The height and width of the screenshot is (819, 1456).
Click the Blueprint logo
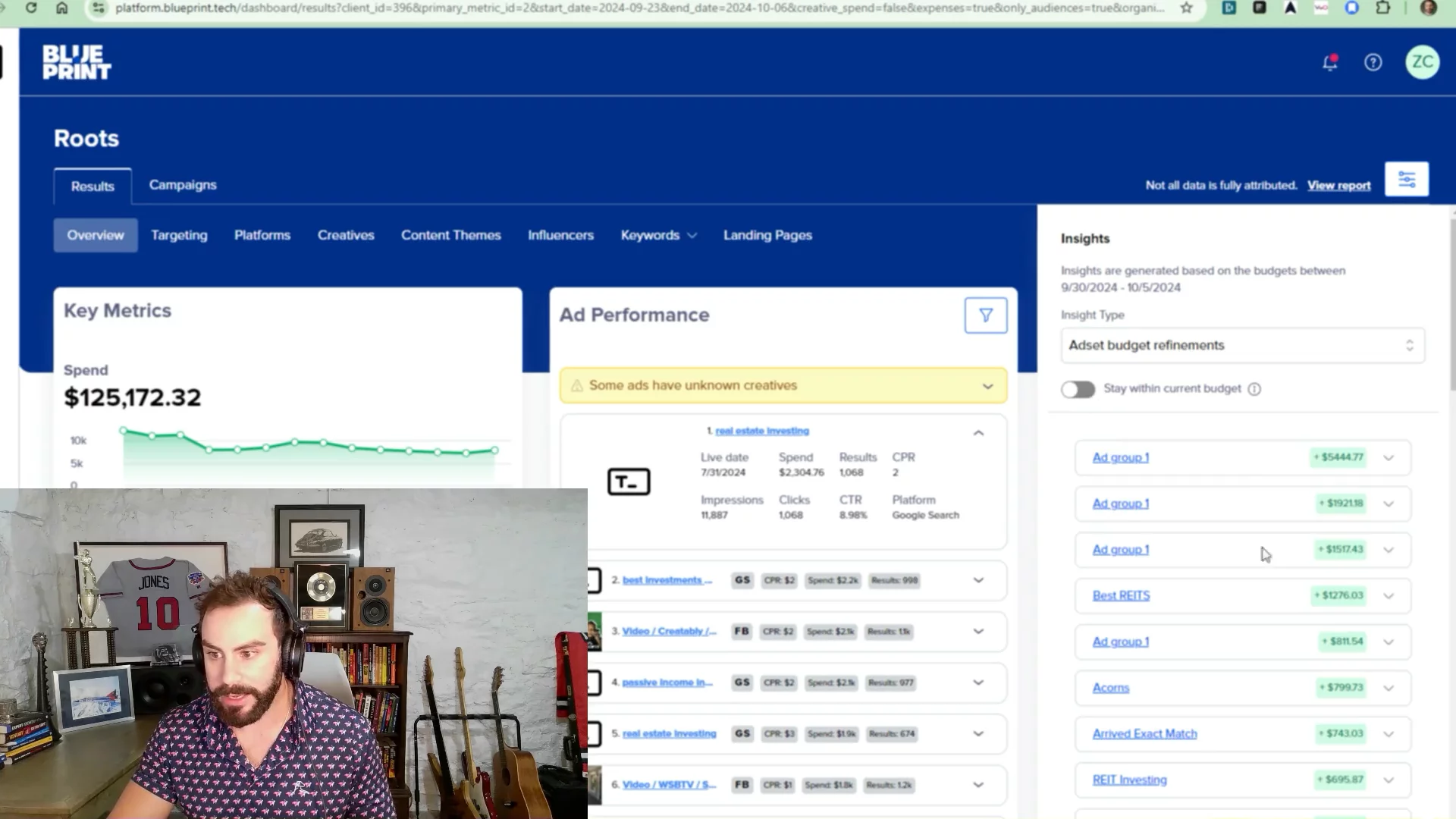[77, 62]
